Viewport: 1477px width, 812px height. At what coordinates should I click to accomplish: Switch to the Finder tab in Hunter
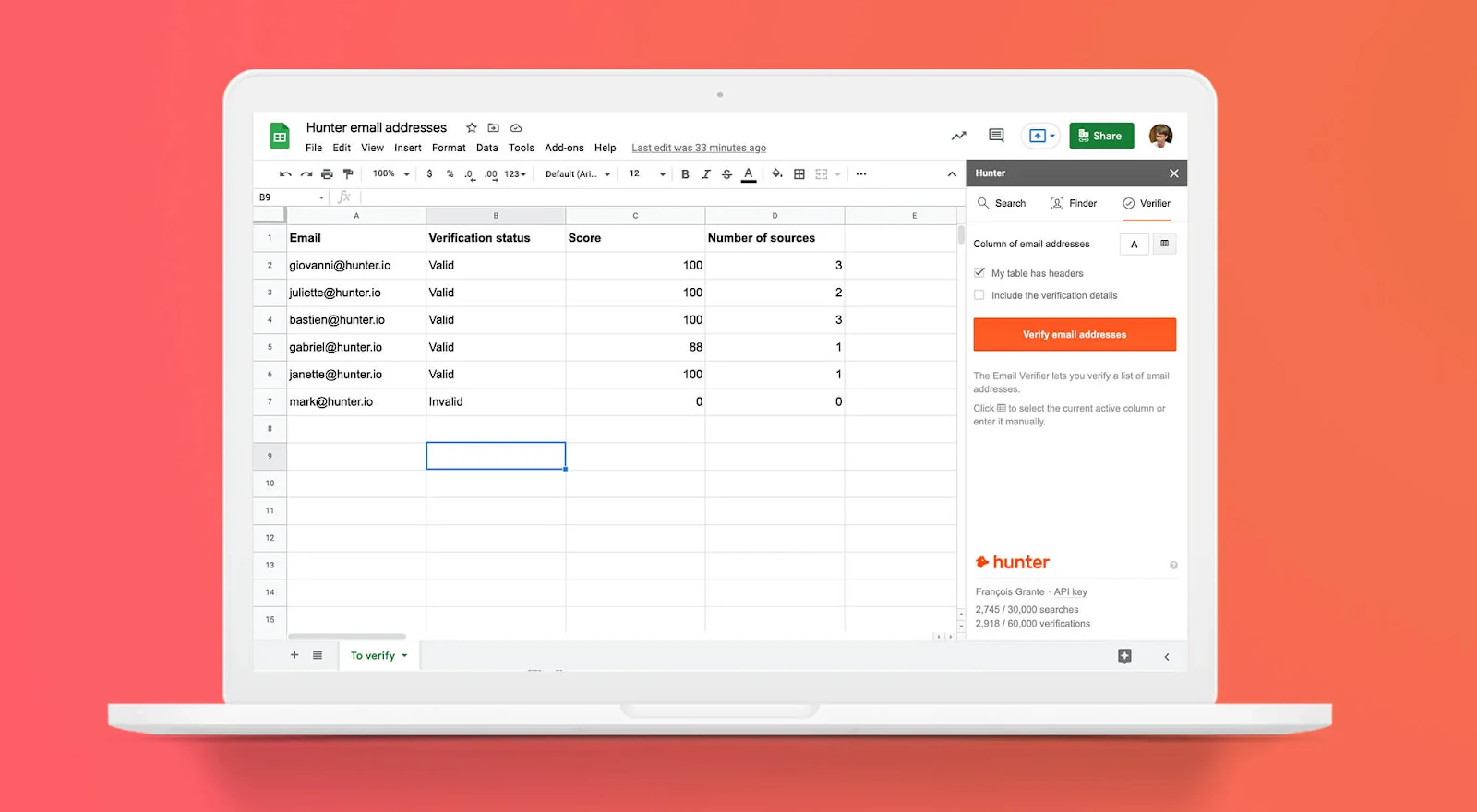pyautogui.click(x=1074, y=203)
